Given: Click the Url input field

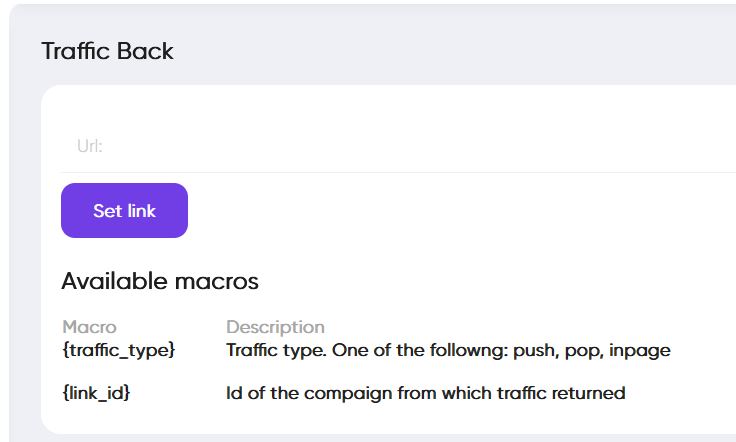Looking at the screenshot, I should (400, 147).
